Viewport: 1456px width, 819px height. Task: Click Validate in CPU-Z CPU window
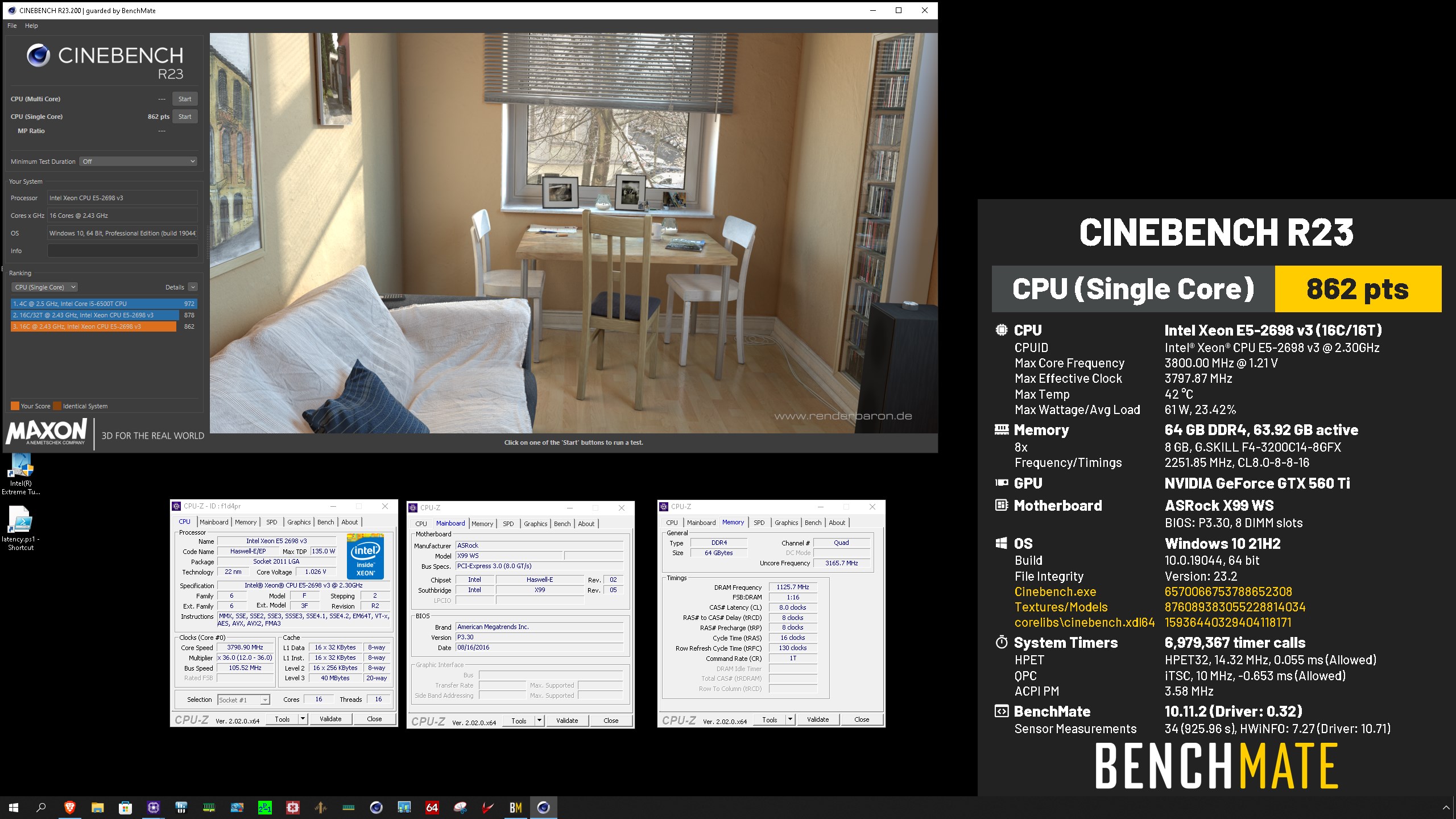click(330, 719)
